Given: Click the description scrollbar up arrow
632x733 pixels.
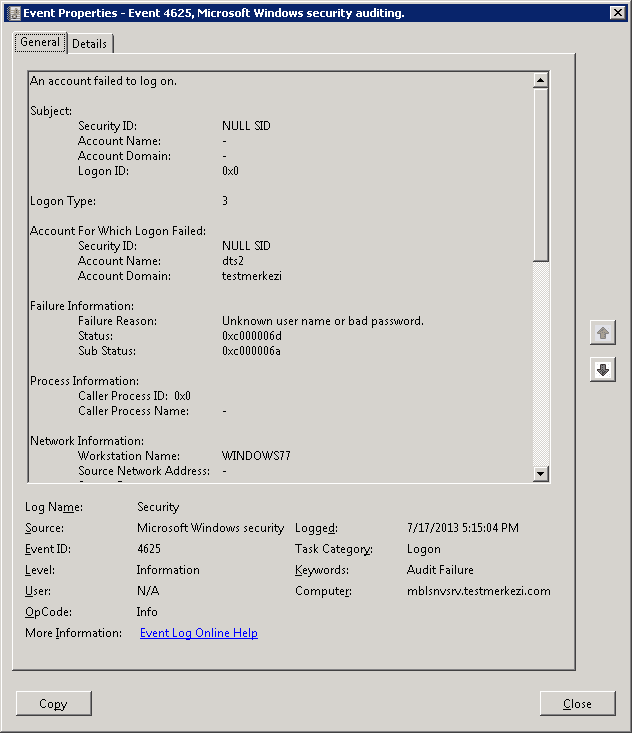Looking at the screenshot, I should [540, 80].
